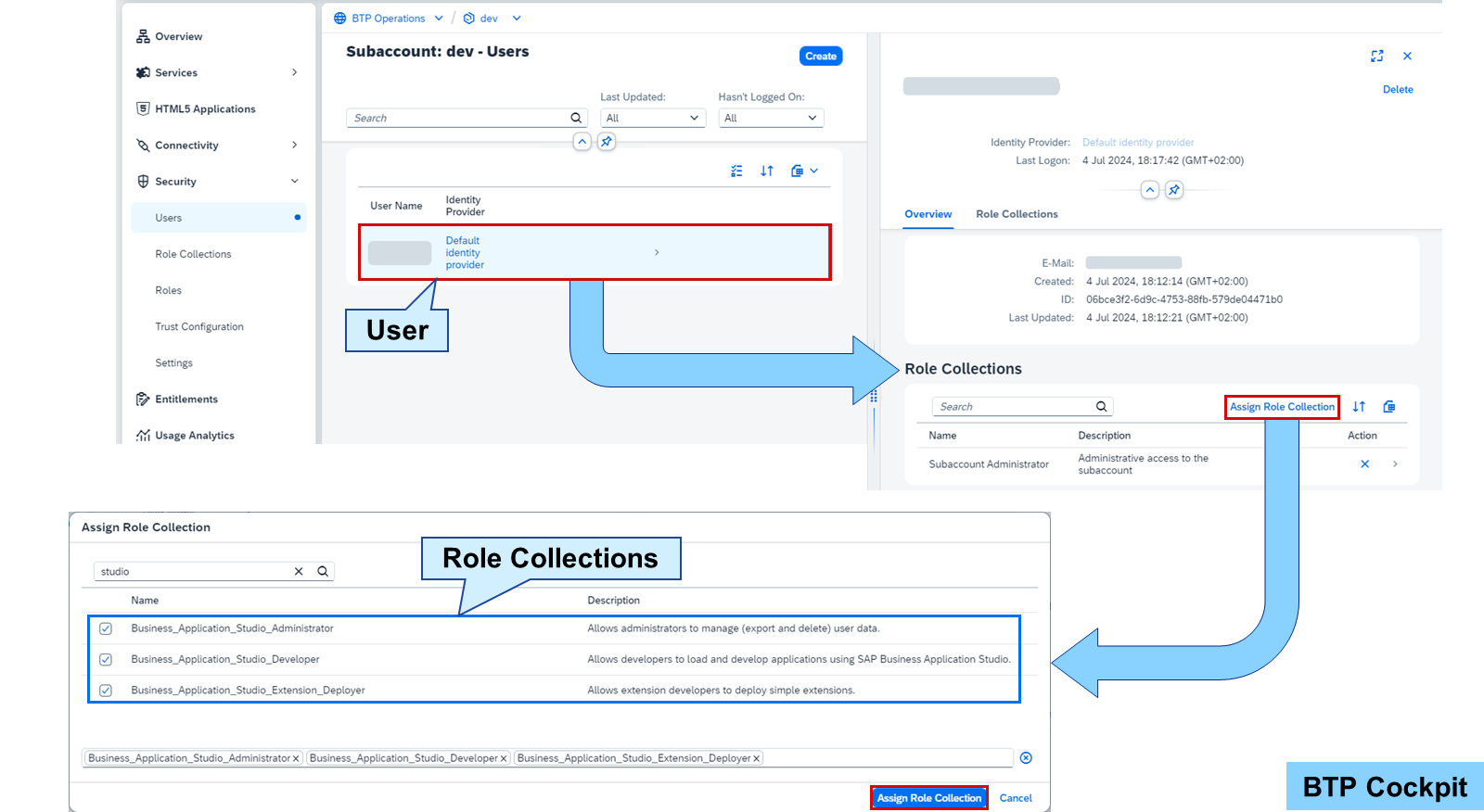Click the Usage Analytics chart icon

pos(143,436)
